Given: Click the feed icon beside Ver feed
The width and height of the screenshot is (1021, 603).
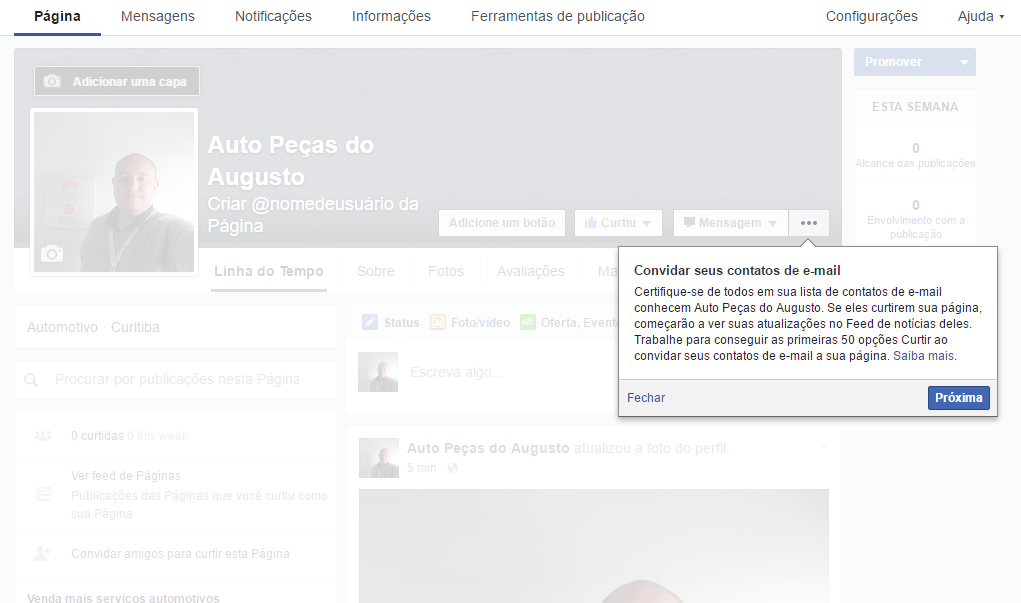Looking at the screenshot, I should [x=43, y=494].
